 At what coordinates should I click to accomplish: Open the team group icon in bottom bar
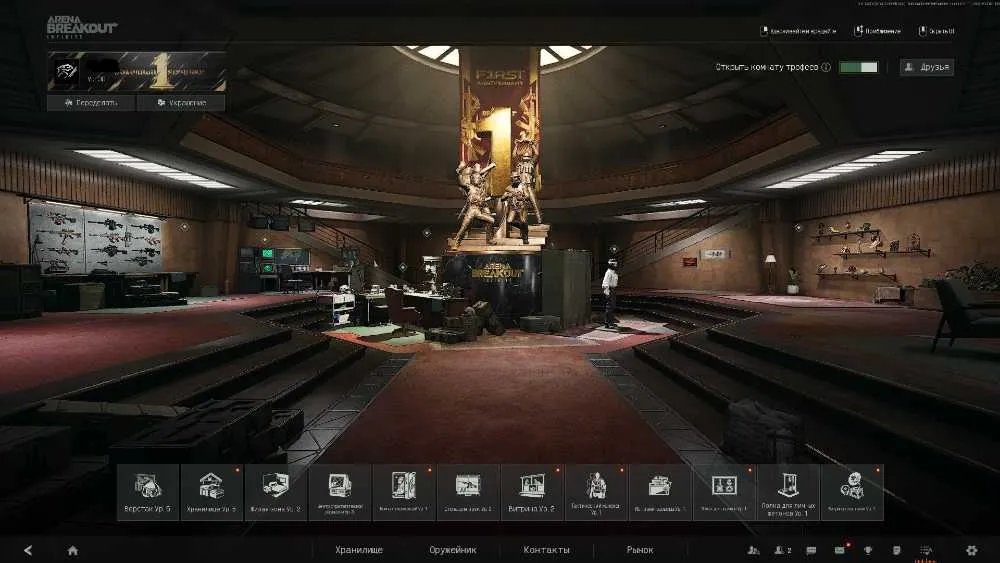[x=753, y=550]
